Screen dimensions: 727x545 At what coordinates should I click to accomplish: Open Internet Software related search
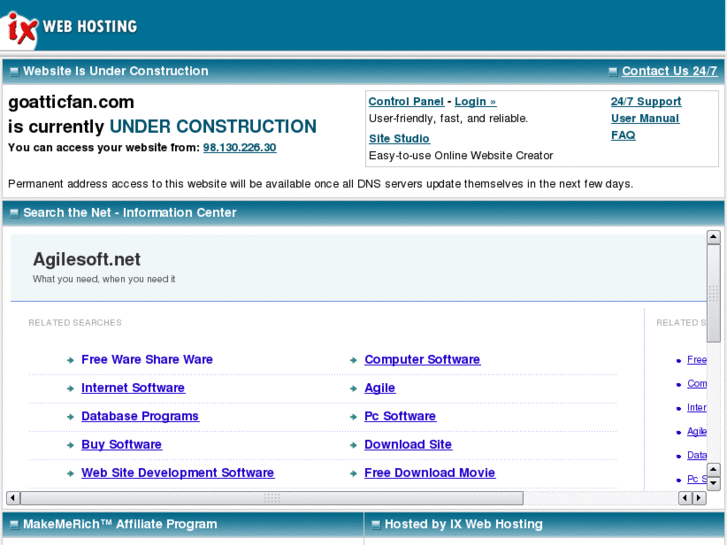tap(133, 388)
